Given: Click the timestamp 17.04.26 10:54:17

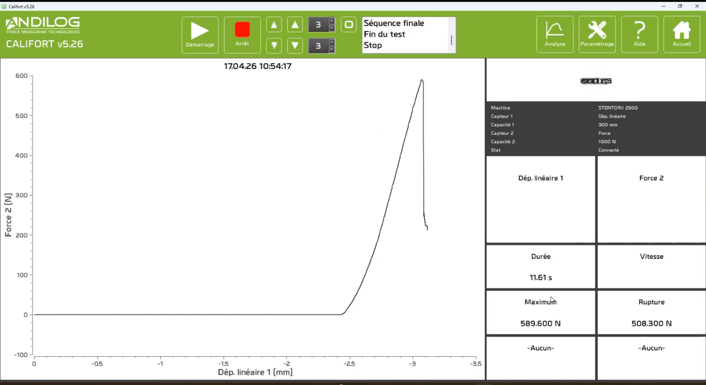Looking at the screenshot, I should pyautogui.click(x=258, y=66).
